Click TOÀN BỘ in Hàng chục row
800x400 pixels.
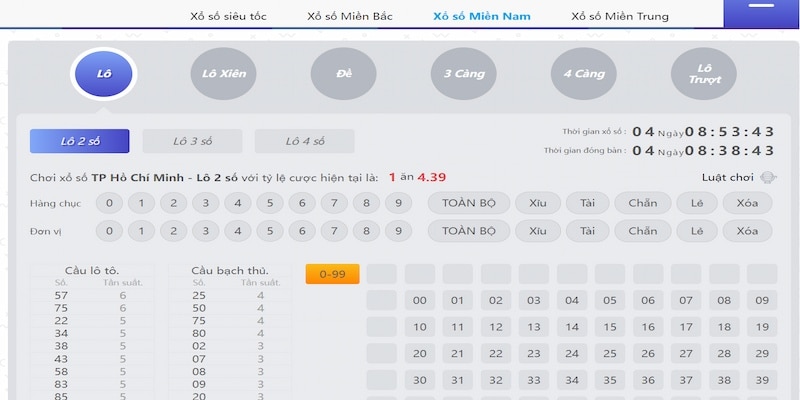(x=469, y=203)
